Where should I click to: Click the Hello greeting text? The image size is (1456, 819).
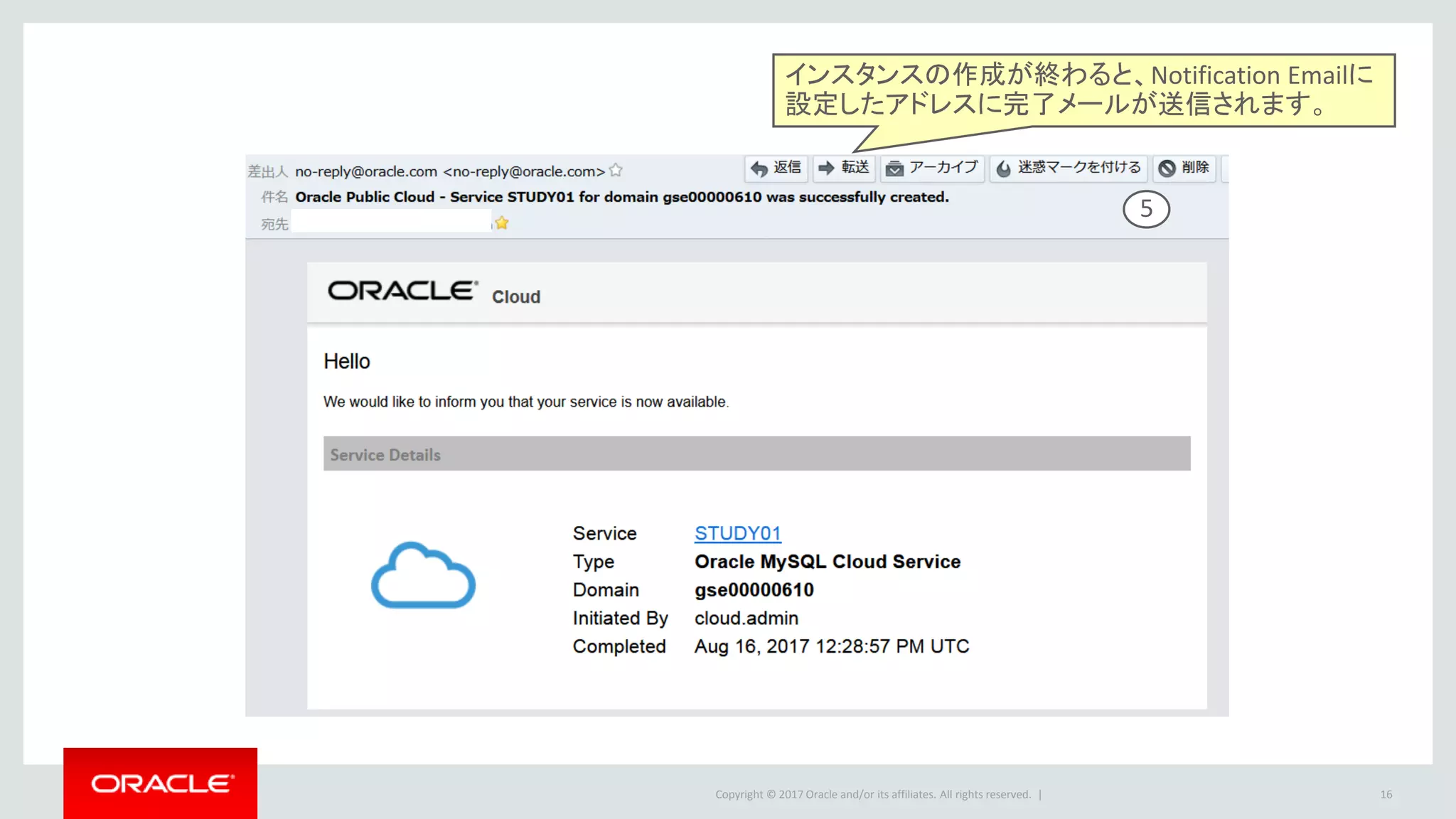click(x=347, y=361)
